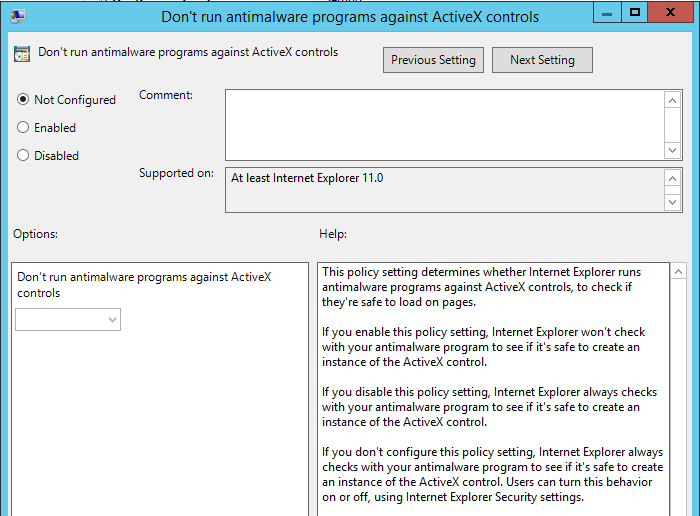Viewport: 700px width, 516px height.
Task: Click the Supported on scroll down arrow
Action: click(673, 202)
